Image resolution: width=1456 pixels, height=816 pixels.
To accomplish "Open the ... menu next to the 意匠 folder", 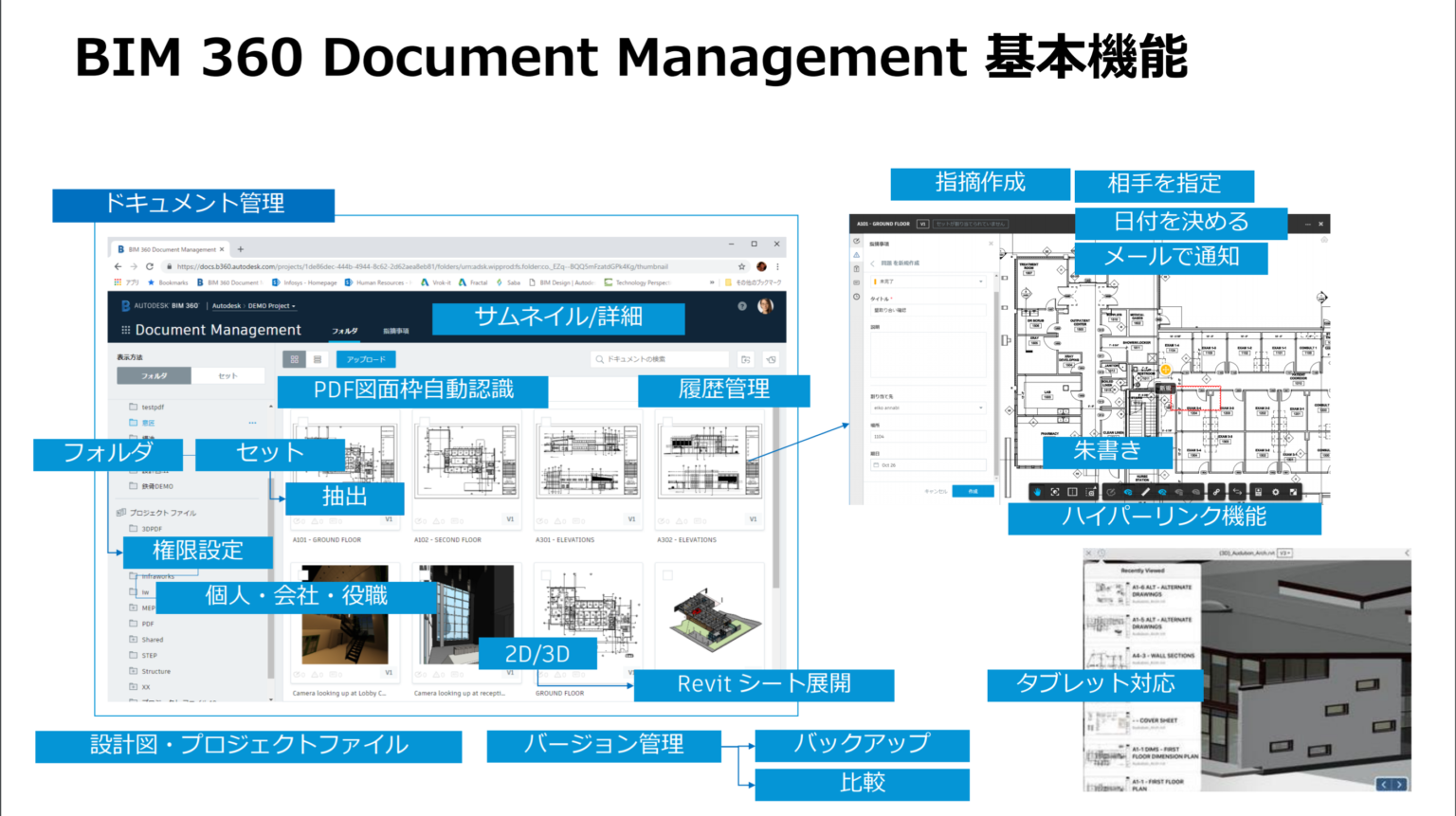I will pos(251,423).
